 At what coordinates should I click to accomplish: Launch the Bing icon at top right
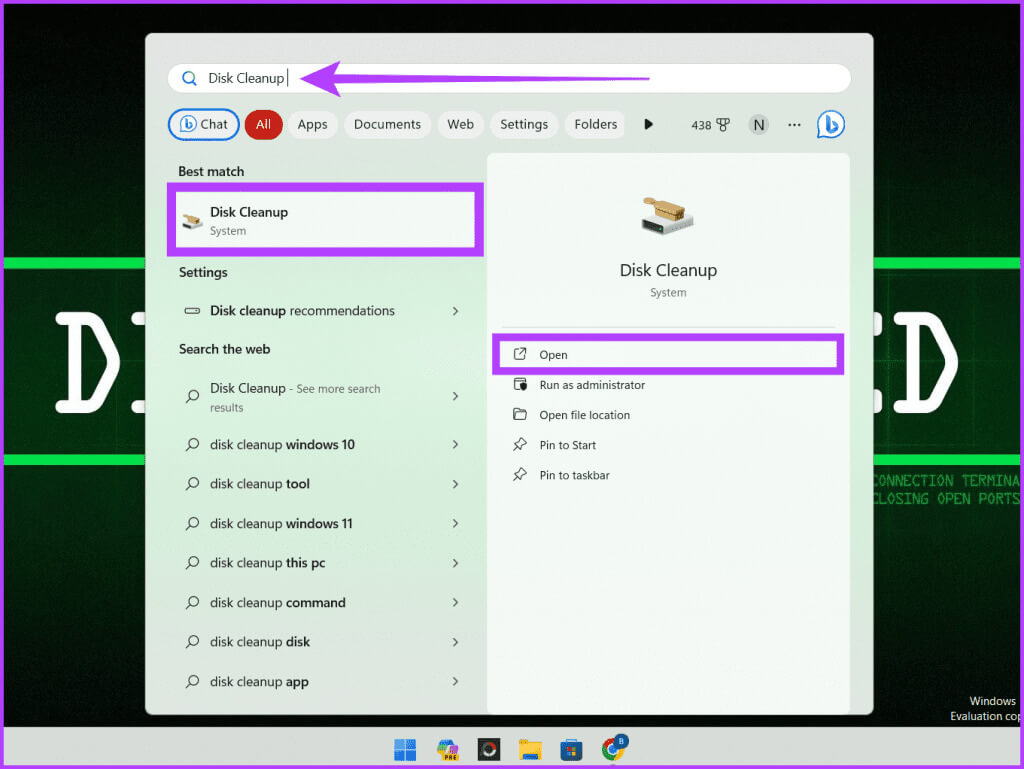[x=831, y=124]
